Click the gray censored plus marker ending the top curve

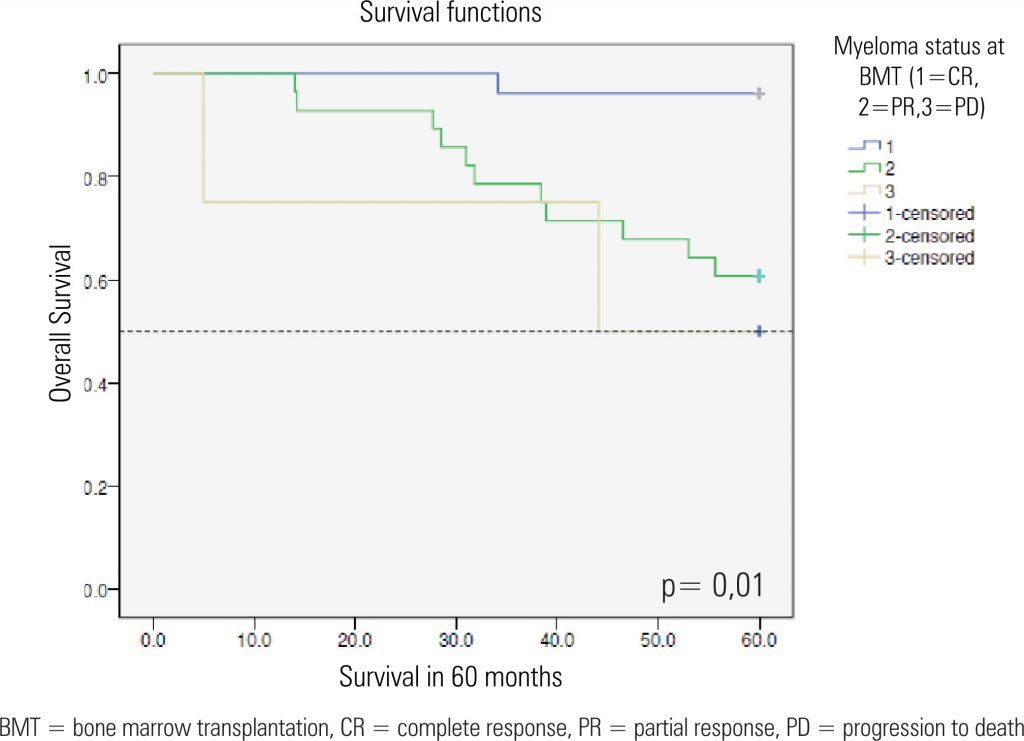coord(760,93)
